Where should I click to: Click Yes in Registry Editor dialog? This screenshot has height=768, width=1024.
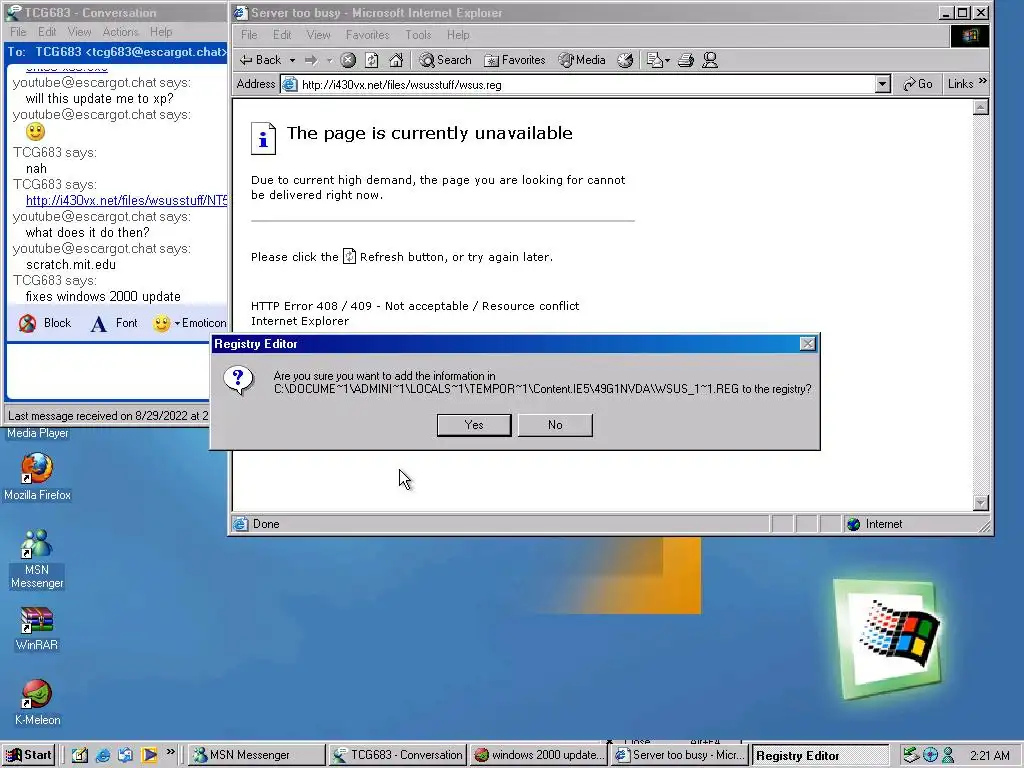pyautogui.click(x=473, y=424)
